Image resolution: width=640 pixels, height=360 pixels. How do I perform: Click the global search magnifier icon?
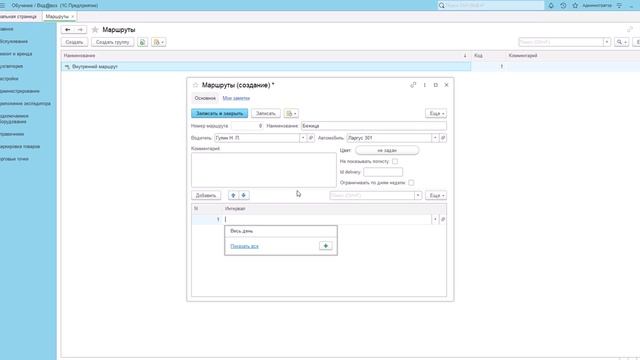point(442,5)
